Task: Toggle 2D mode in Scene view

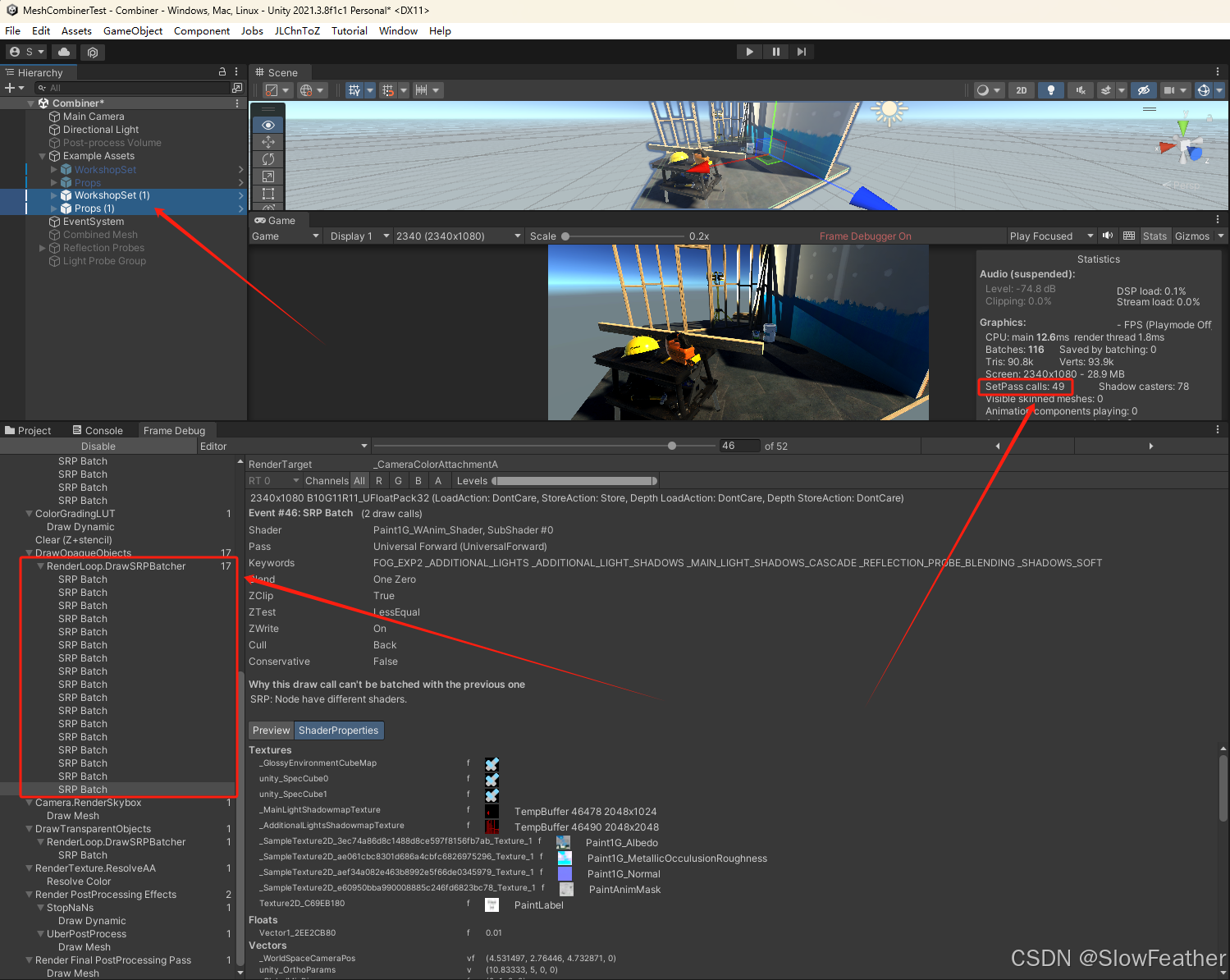Action: [1022, 90]
